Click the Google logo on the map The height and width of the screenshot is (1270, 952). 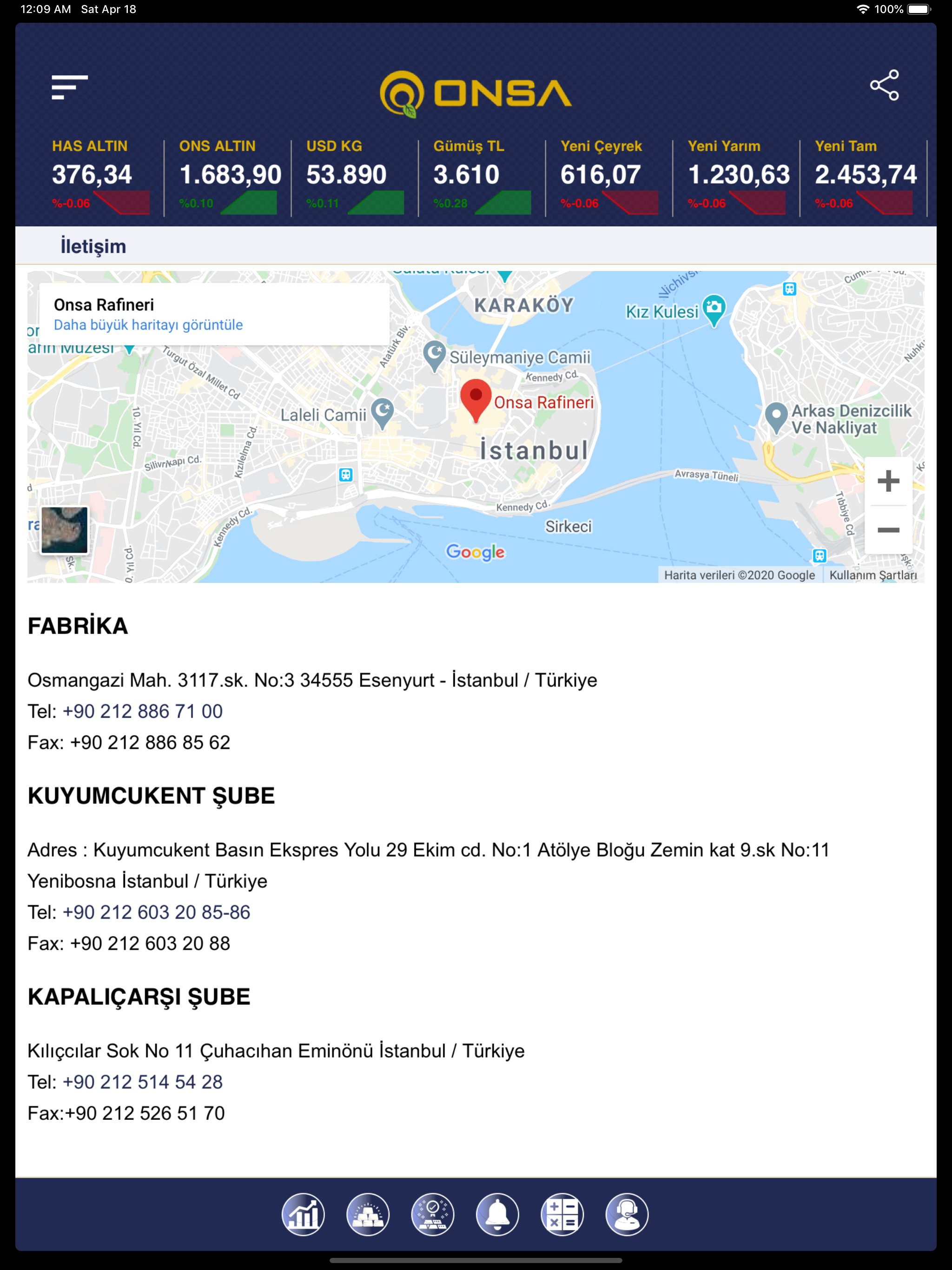pyautogui.click(x=476, y=552)
